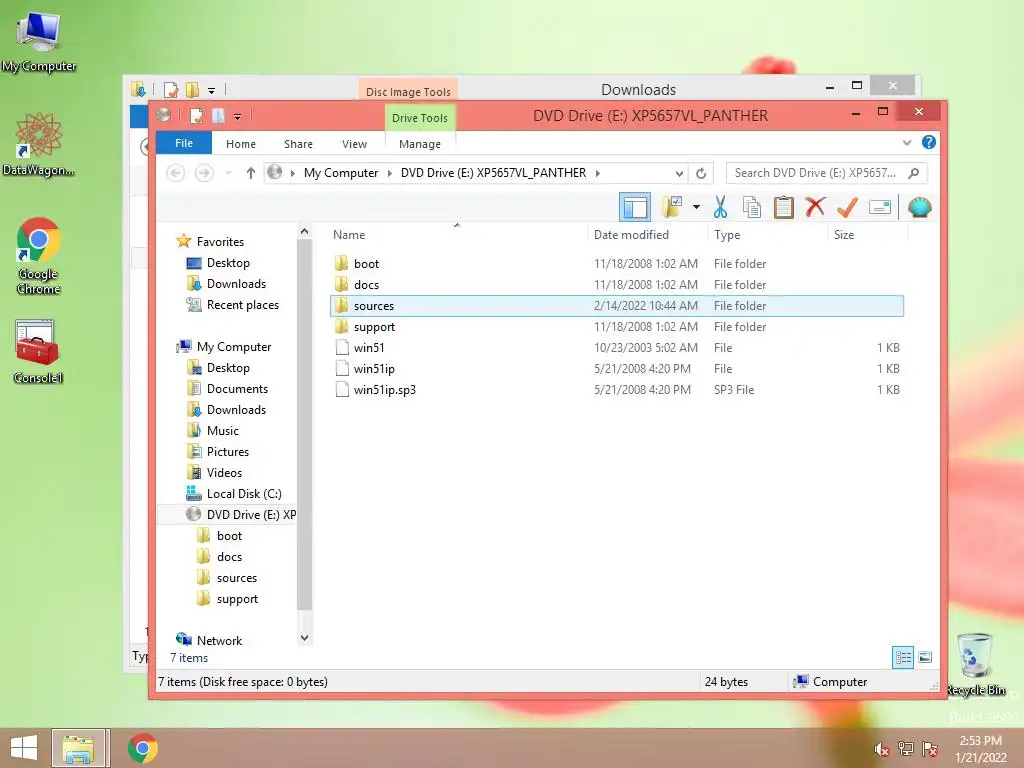This screenshot has width=1024, height=768.
Task: Open Pictures in the navigation pane
Action: point(227,452)
